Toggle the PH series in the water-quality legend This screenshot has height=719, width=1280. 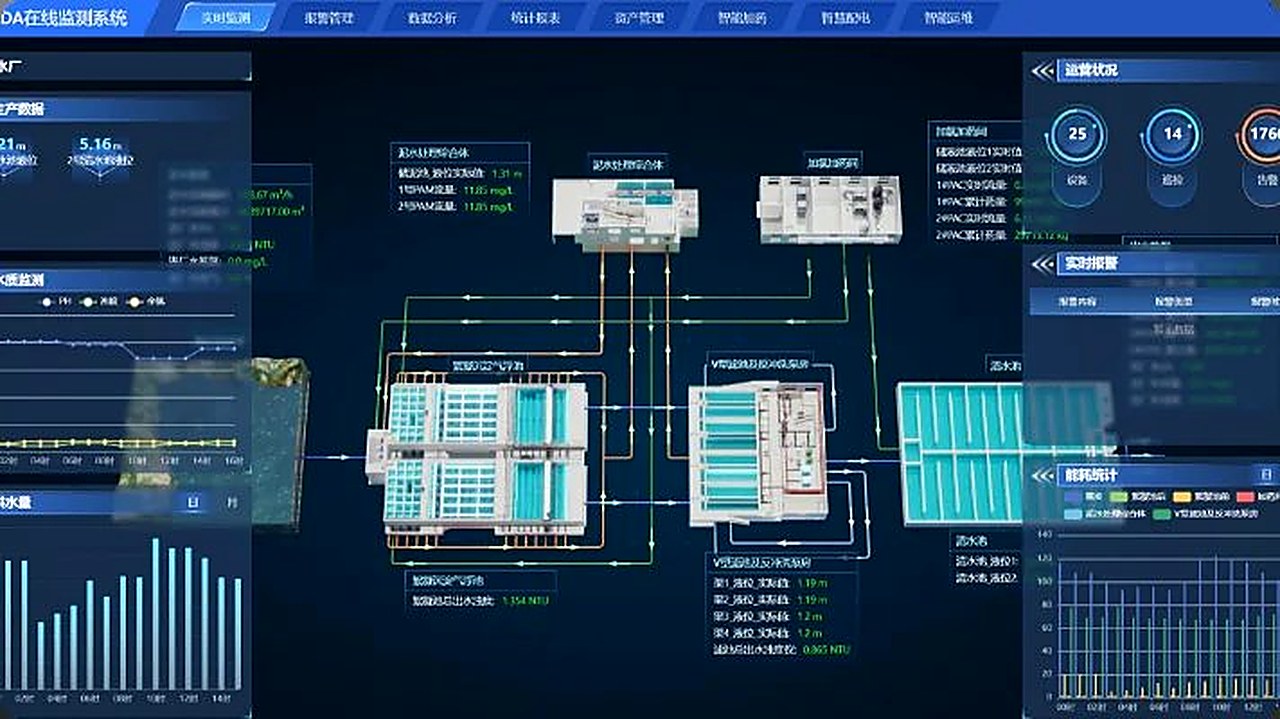[x=54, y=301]
